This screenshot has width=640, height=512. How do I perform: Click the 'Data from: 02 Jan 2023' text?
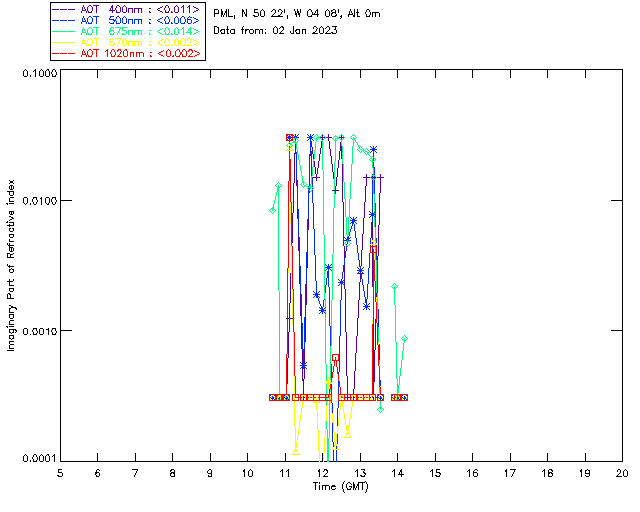coord(276,30)
